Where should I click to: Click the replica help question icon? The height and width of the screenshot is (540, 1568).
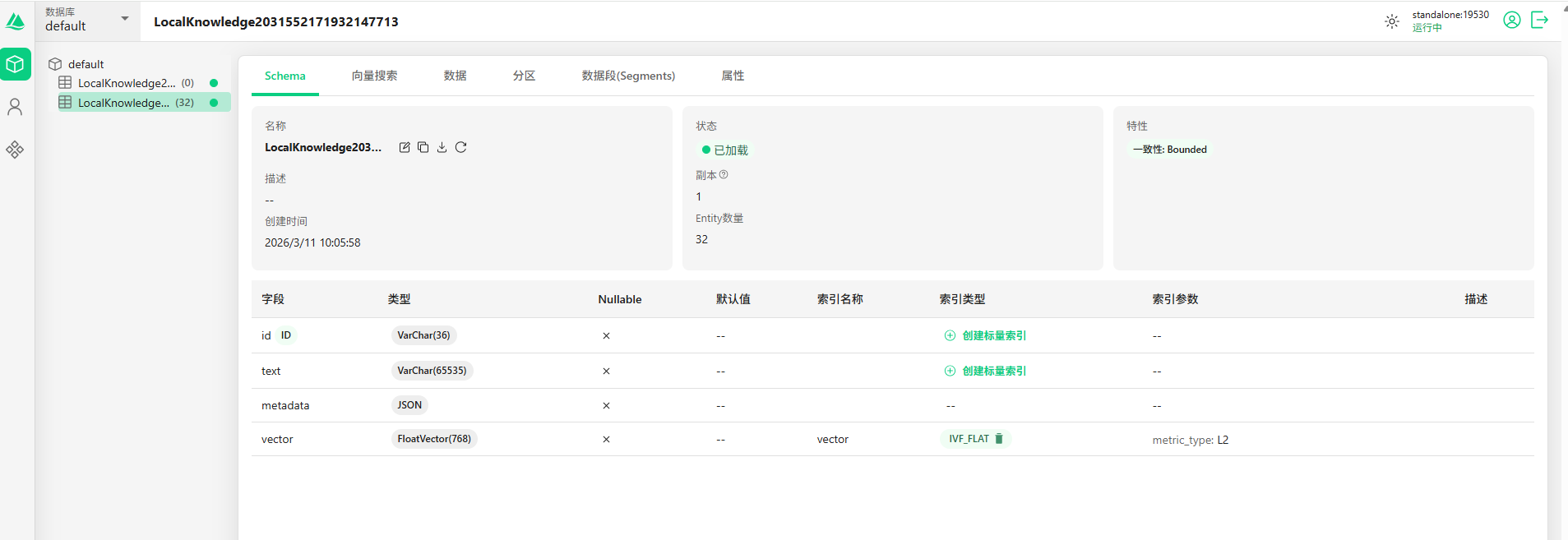coord(724,174)
